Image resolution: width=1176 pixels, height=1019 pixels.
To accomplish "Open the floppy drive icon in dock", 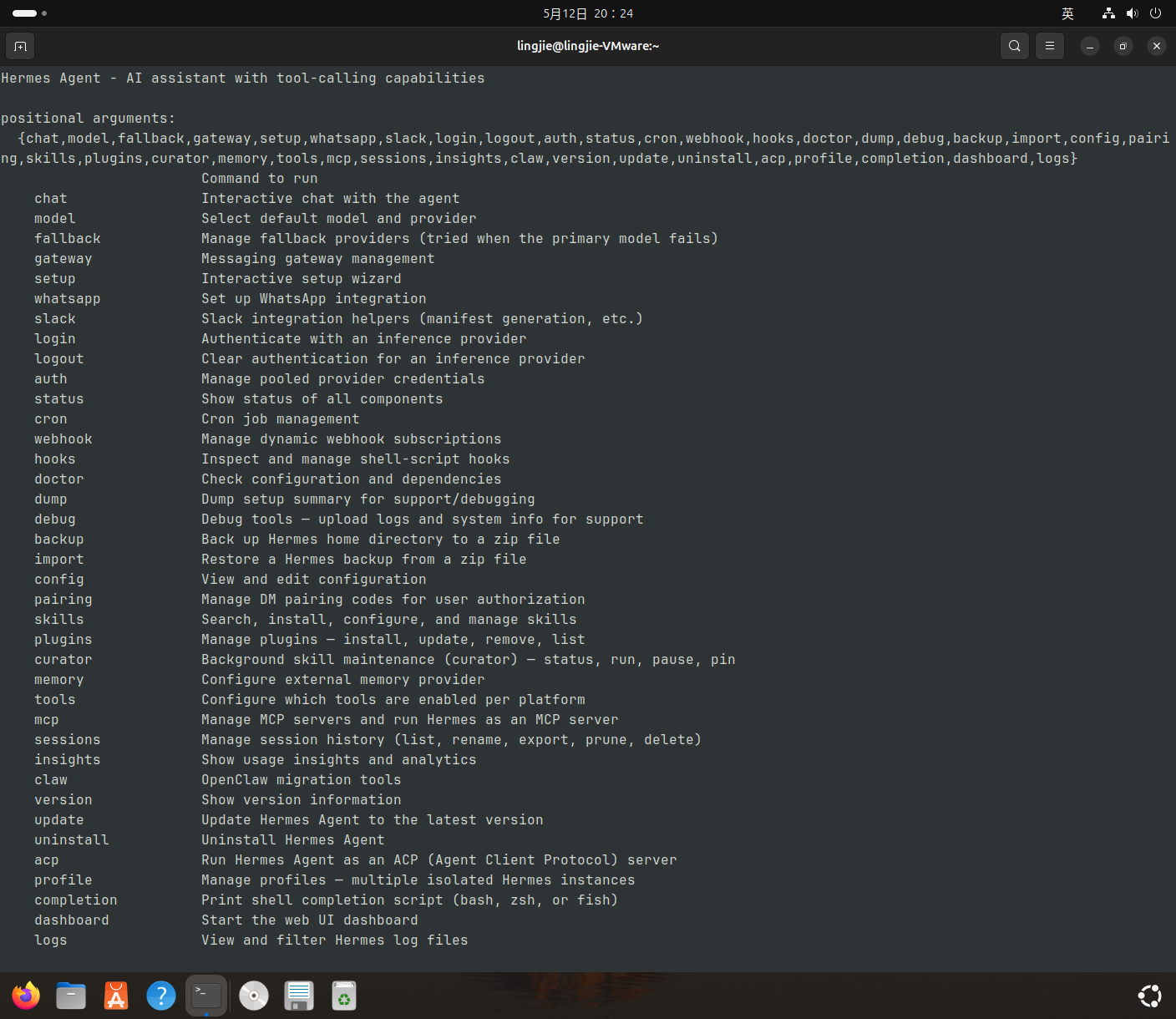I will [299, 996].
